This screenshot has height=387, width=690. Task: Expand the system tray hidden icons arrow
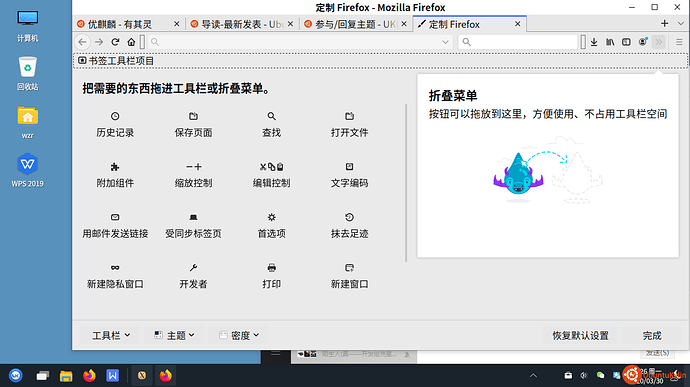click(533, 376)
